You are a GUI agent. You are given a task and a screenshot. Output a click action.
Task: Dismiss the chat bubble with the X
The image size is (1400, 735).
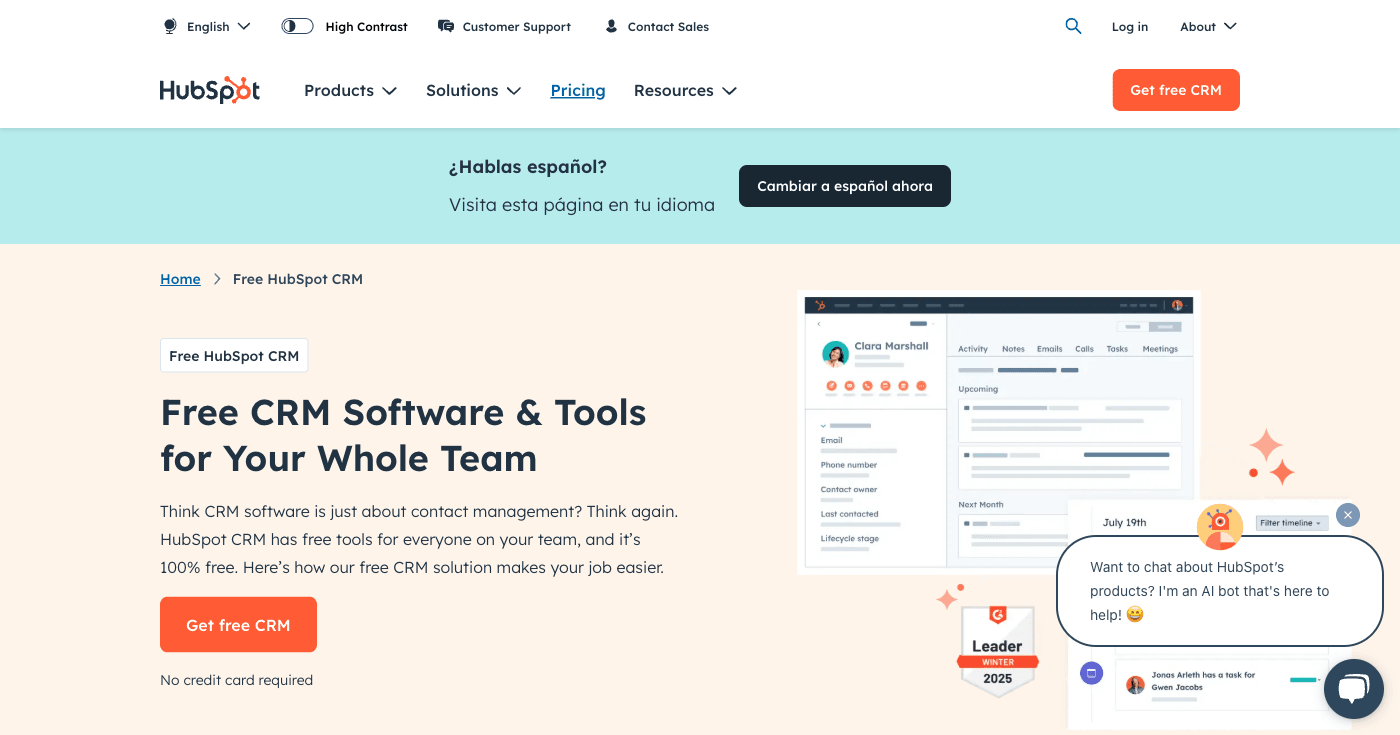coord(1347,515)
